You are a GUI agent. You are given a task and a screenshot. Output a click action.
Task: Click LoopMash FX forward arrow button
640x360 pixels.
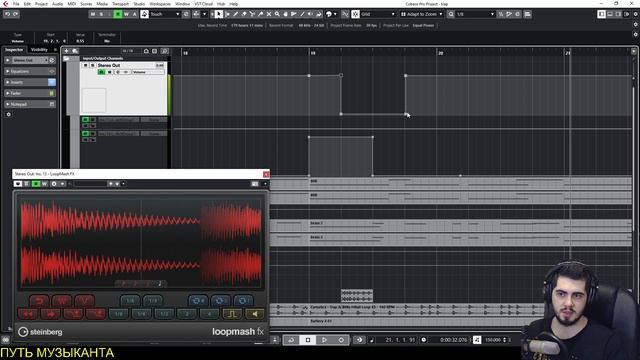pos(51,314)
